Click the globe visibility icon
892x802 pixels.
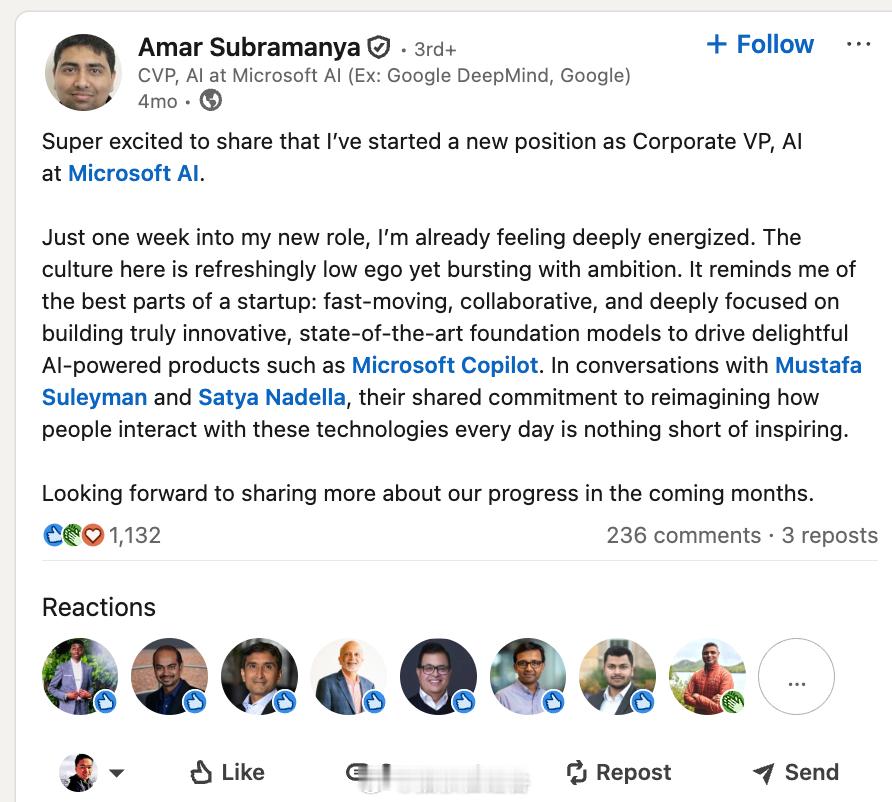tap(211, 101)
